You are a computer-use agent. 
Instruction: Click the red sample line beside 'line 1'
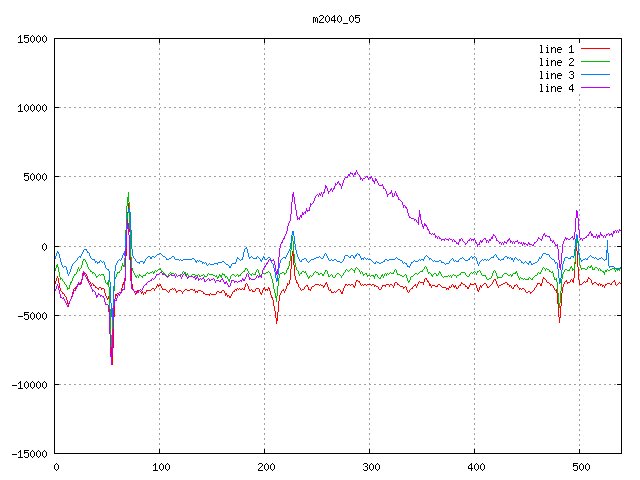pyautogui.click(x=595, y=48)
